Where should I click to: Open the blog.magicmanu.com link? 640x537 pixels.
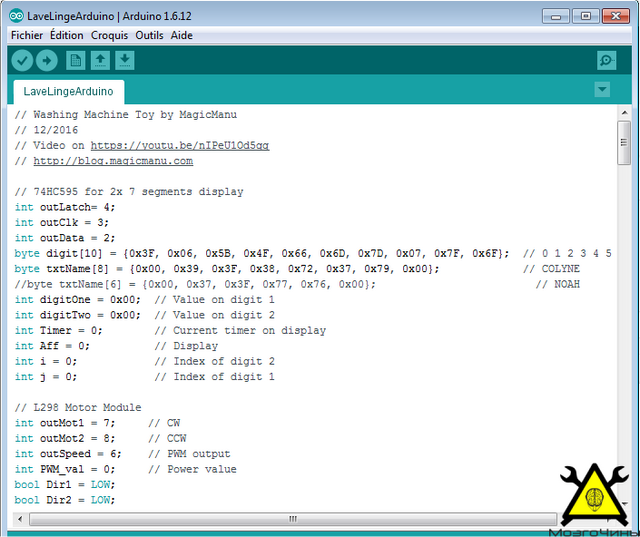coord(113,161)
